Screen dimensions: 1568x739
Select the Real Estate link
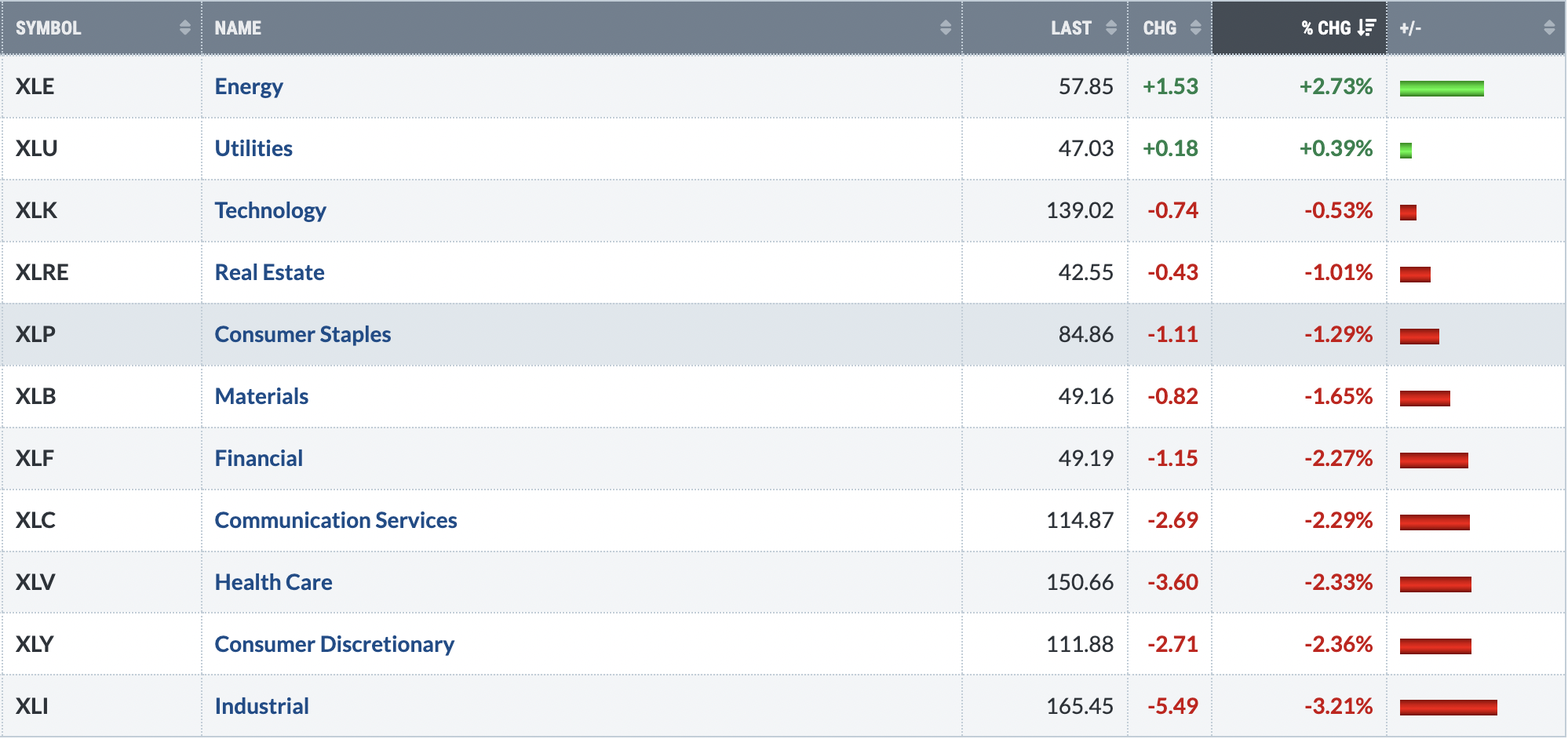(269, 272)
